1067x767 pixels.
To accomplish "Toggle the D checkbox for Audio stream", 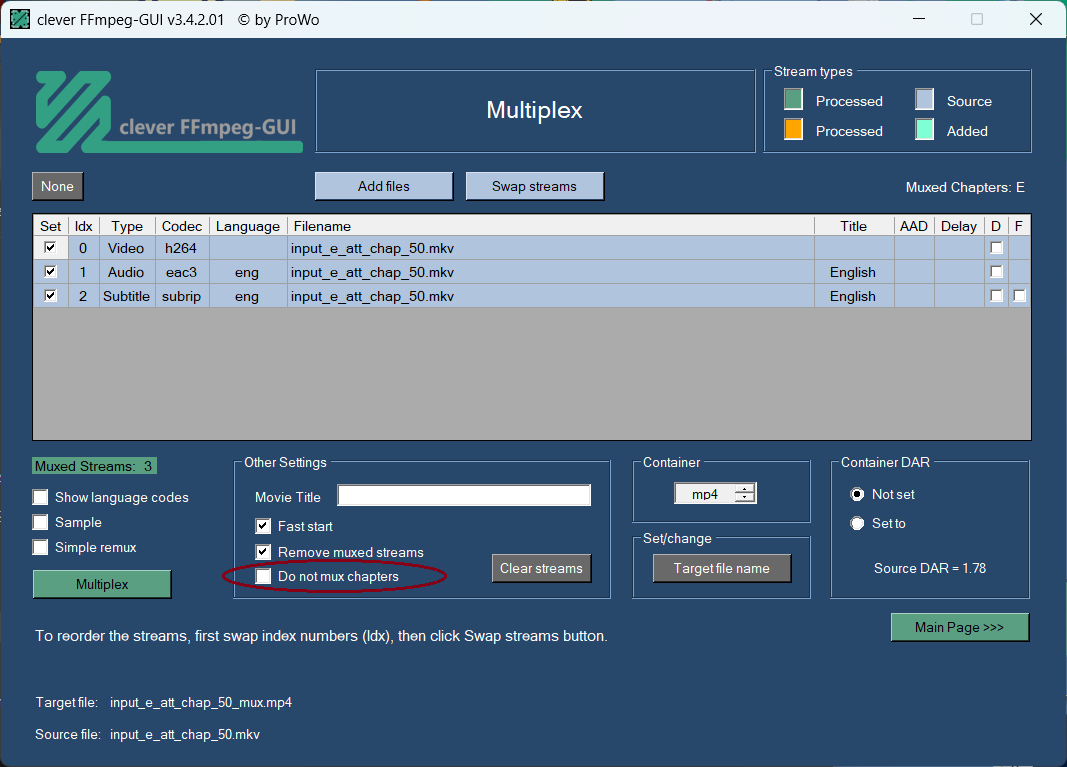I will point(996,272).
